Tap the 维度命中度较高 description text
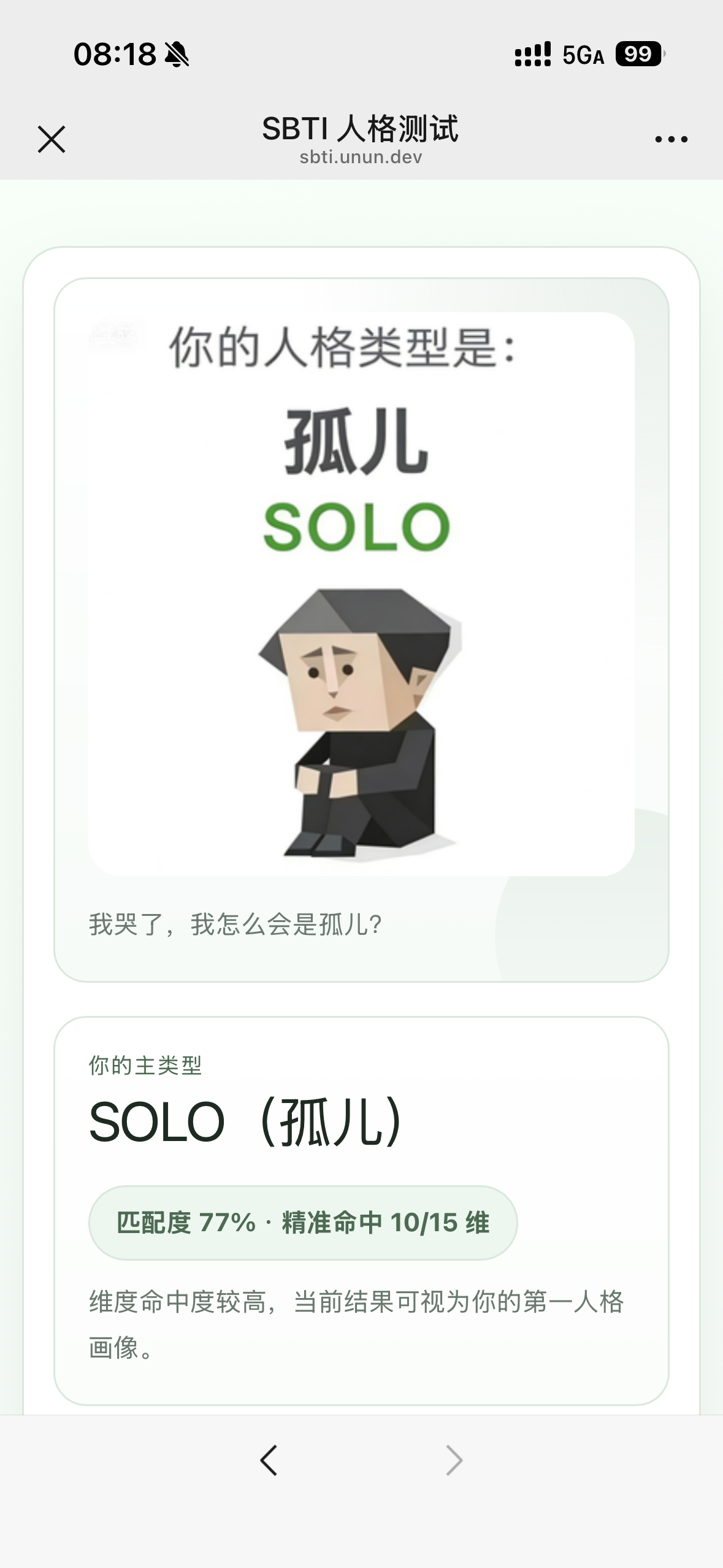This screenshot has width=723, height=1568. point(356,1324)
